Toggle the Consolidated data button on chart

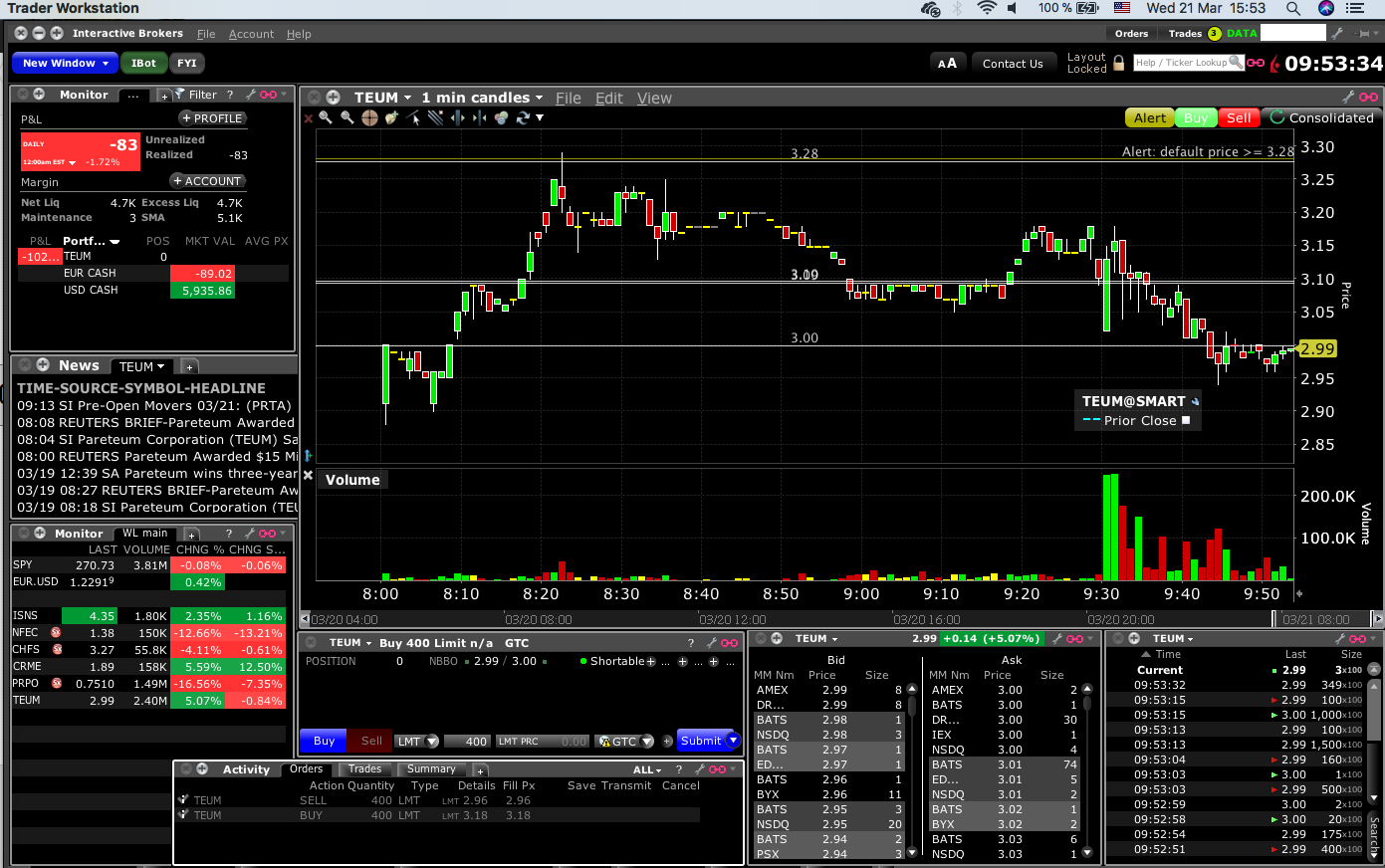[1322, 117]
